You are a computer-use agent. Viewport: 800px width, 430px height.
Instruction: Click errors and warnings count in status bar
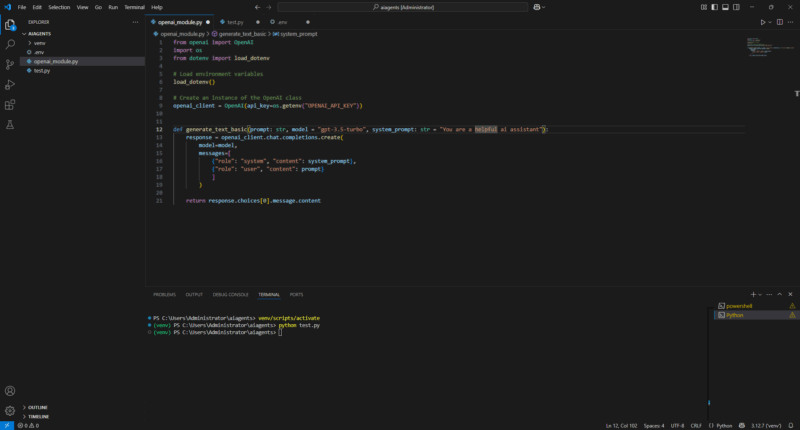click(x=28, y=425)
